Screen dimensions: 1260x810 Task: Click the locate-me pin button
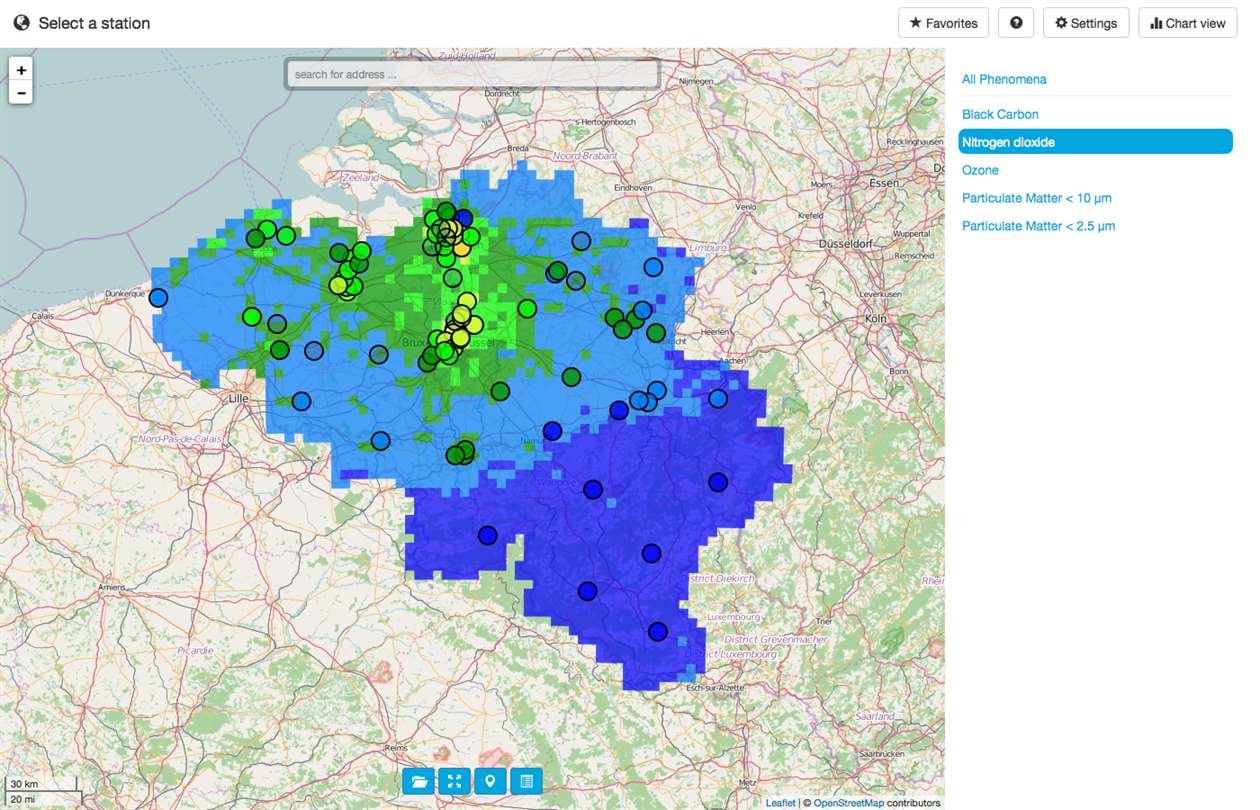tap(490, 781)
